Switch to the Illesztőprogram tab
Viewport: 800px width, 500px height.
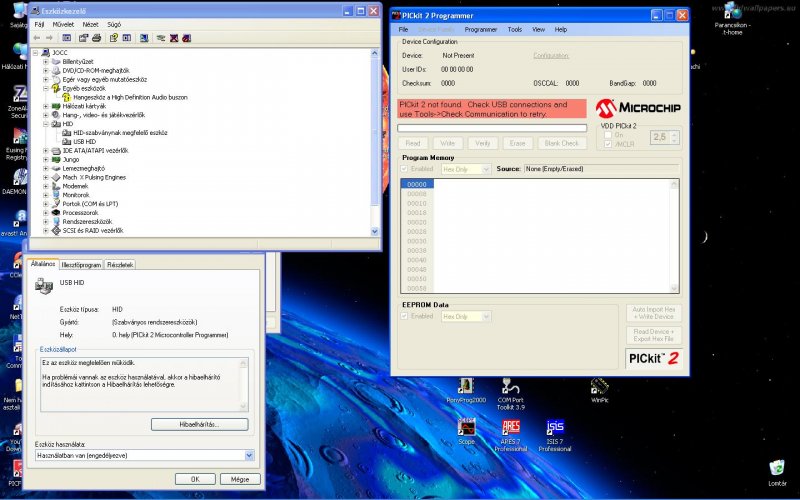pos(81,265)
